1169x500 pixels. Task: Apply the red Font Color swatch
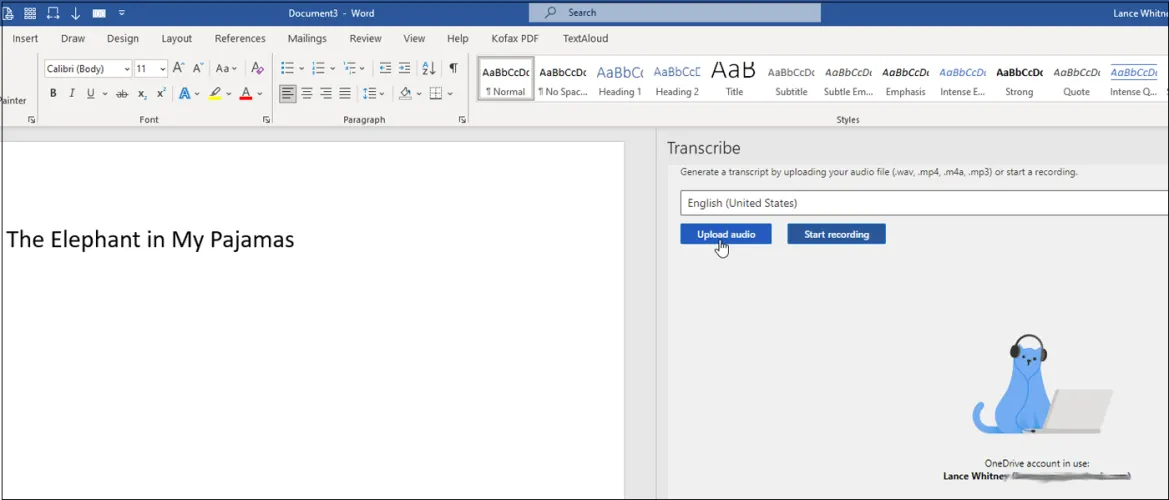click(245, 93)
